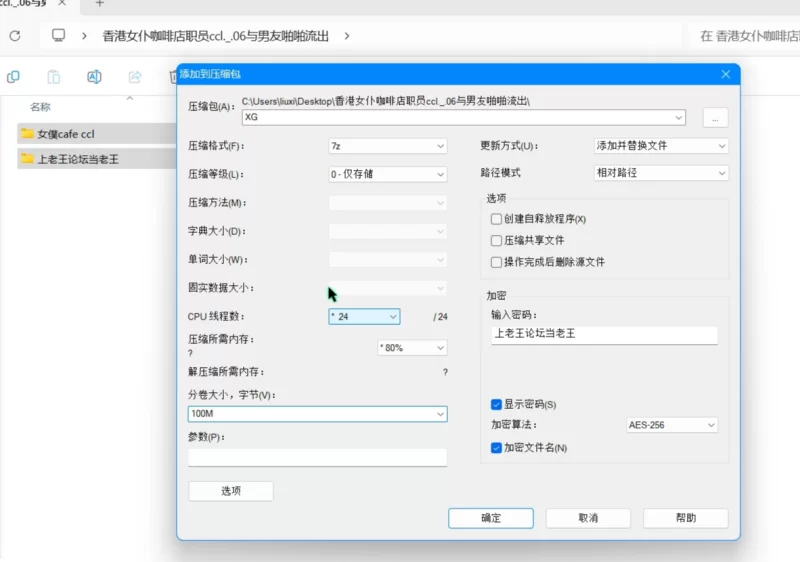800x562 pixels.
Task: Click the Paste icon in Explorer toolbar
Action: pos(54,77)
